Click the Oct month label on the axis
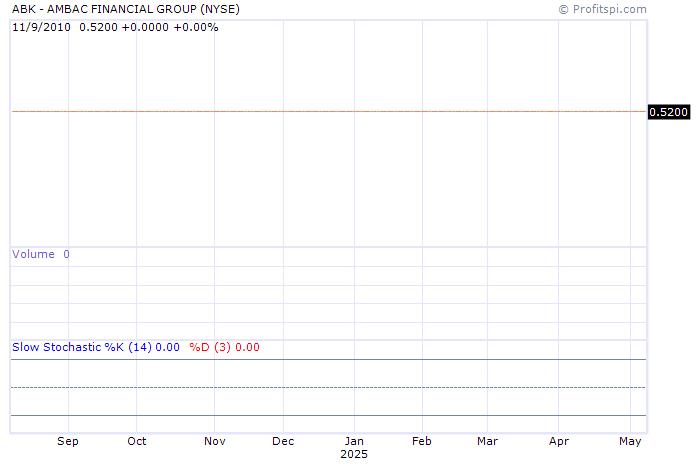This screenshot has width=700, height=464. (x=137, y=441)
